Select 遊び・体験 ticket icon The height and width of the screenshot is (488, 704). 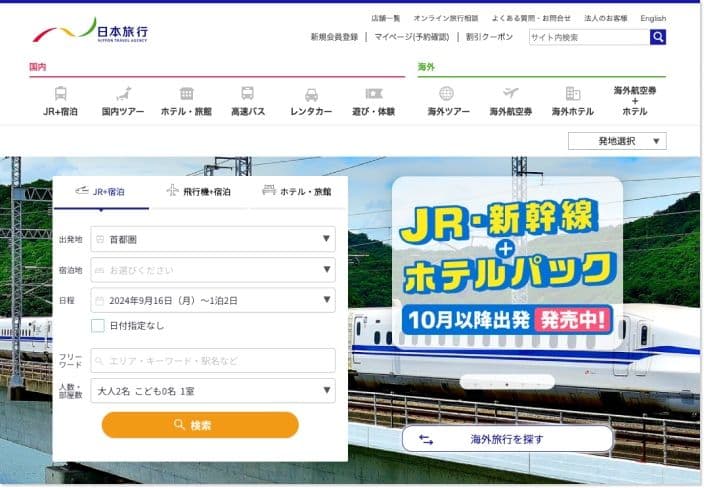[373, 94]
